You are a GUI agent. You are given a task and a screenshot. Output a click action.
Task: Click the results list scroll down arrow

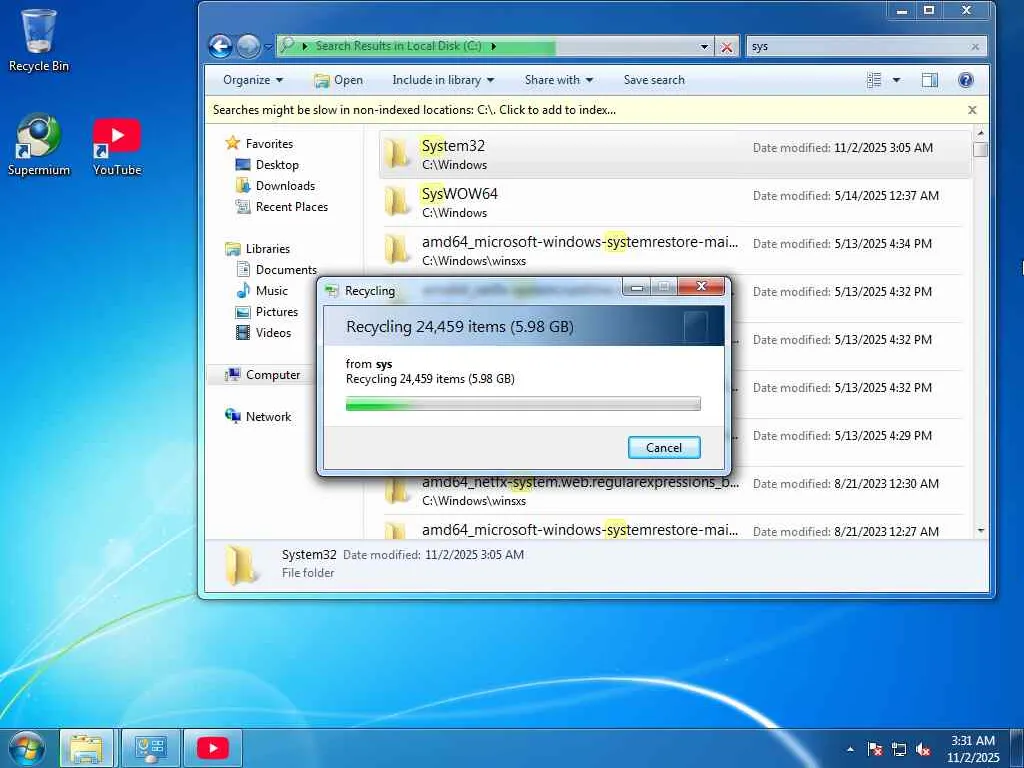980,531
